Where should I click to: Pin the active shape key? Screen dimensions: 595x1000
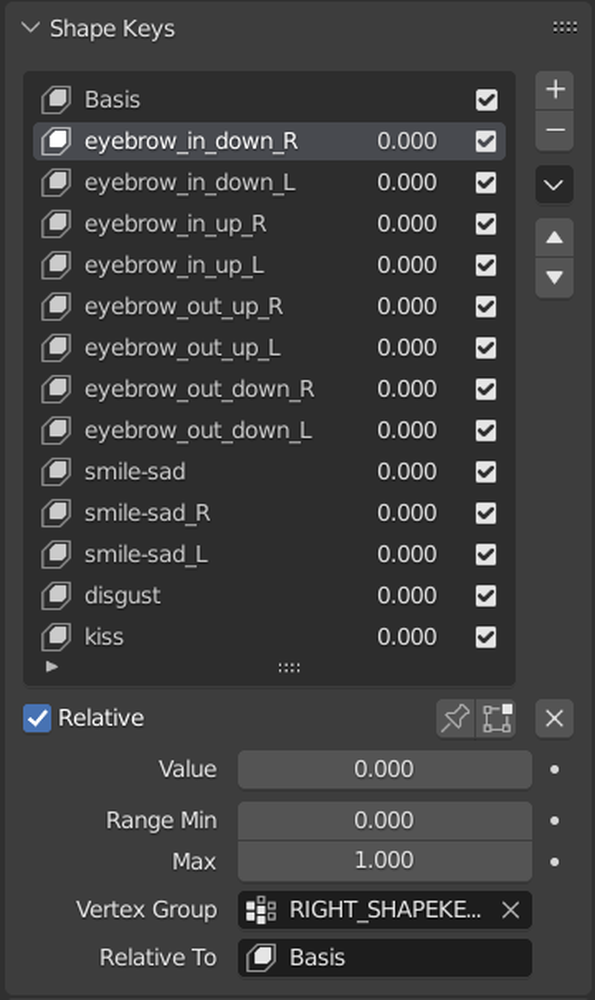tap(455, 717)
